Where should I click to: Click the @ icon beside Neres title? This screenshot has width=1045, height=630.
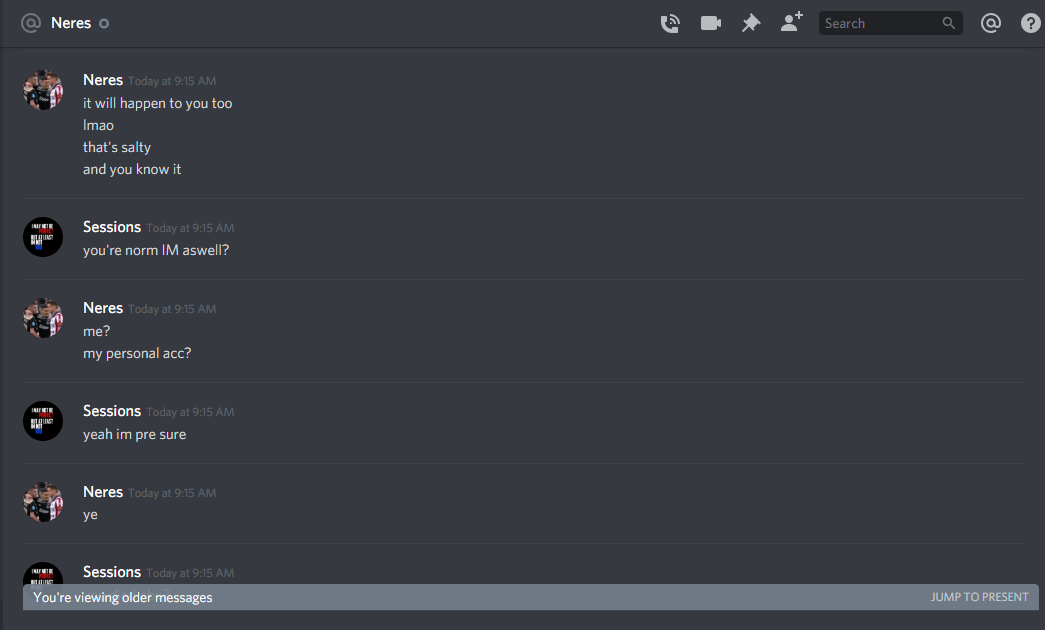(x=31, y=23)
